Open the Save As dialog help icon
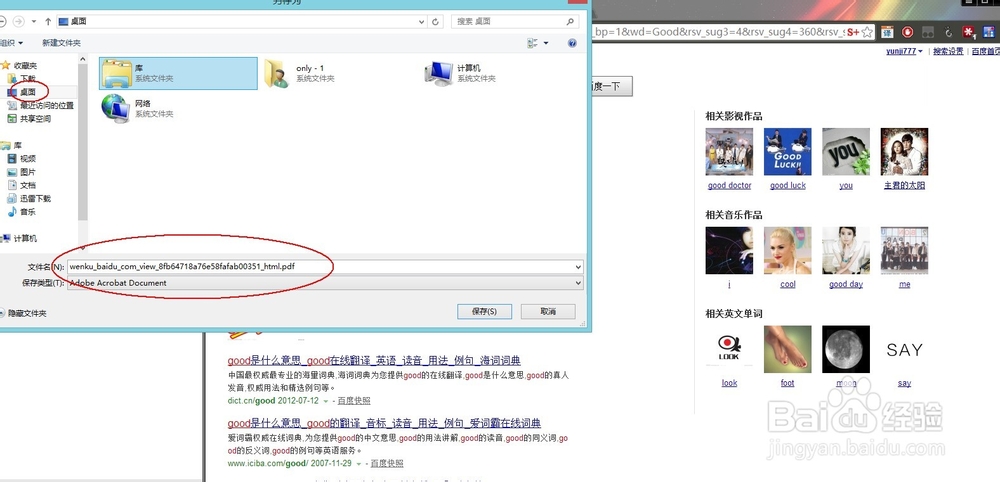Screen dimensions: 1000x482 click(x=572, y=43)
